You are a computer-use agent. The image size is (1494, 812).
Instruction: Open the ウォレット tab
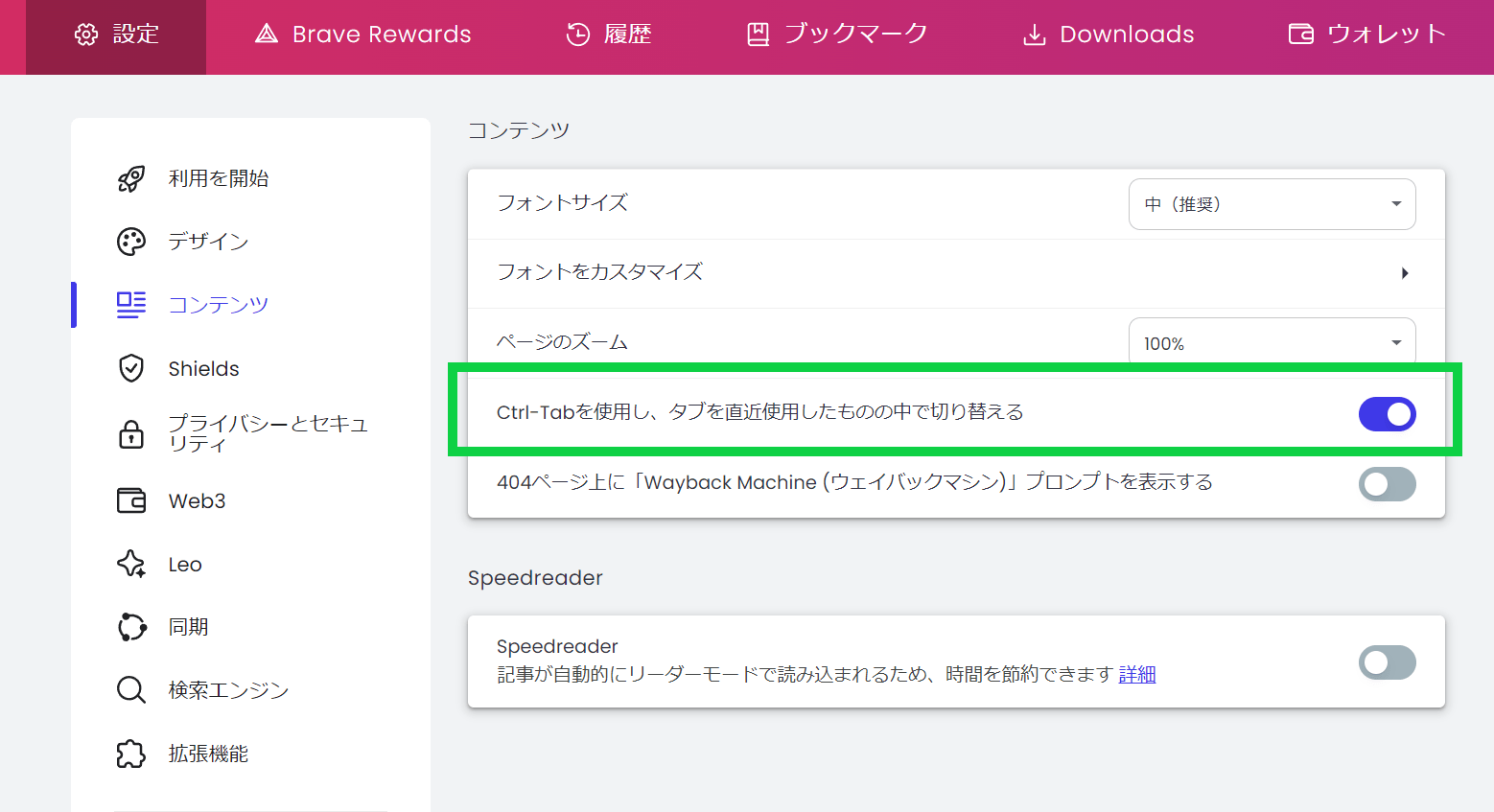(1366, 36)
